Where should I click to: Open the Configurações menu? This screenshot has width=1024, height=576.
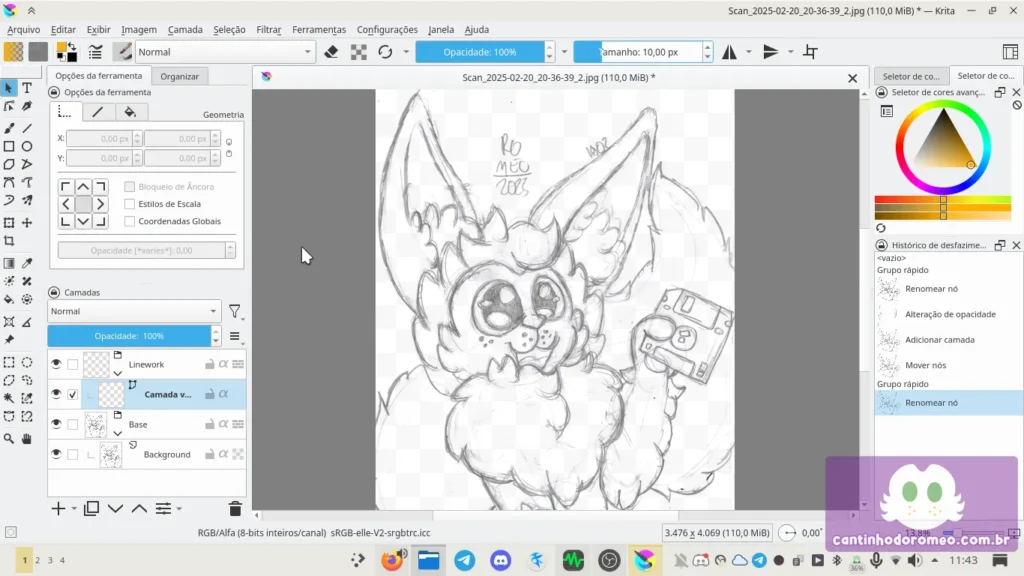(387, 29)
